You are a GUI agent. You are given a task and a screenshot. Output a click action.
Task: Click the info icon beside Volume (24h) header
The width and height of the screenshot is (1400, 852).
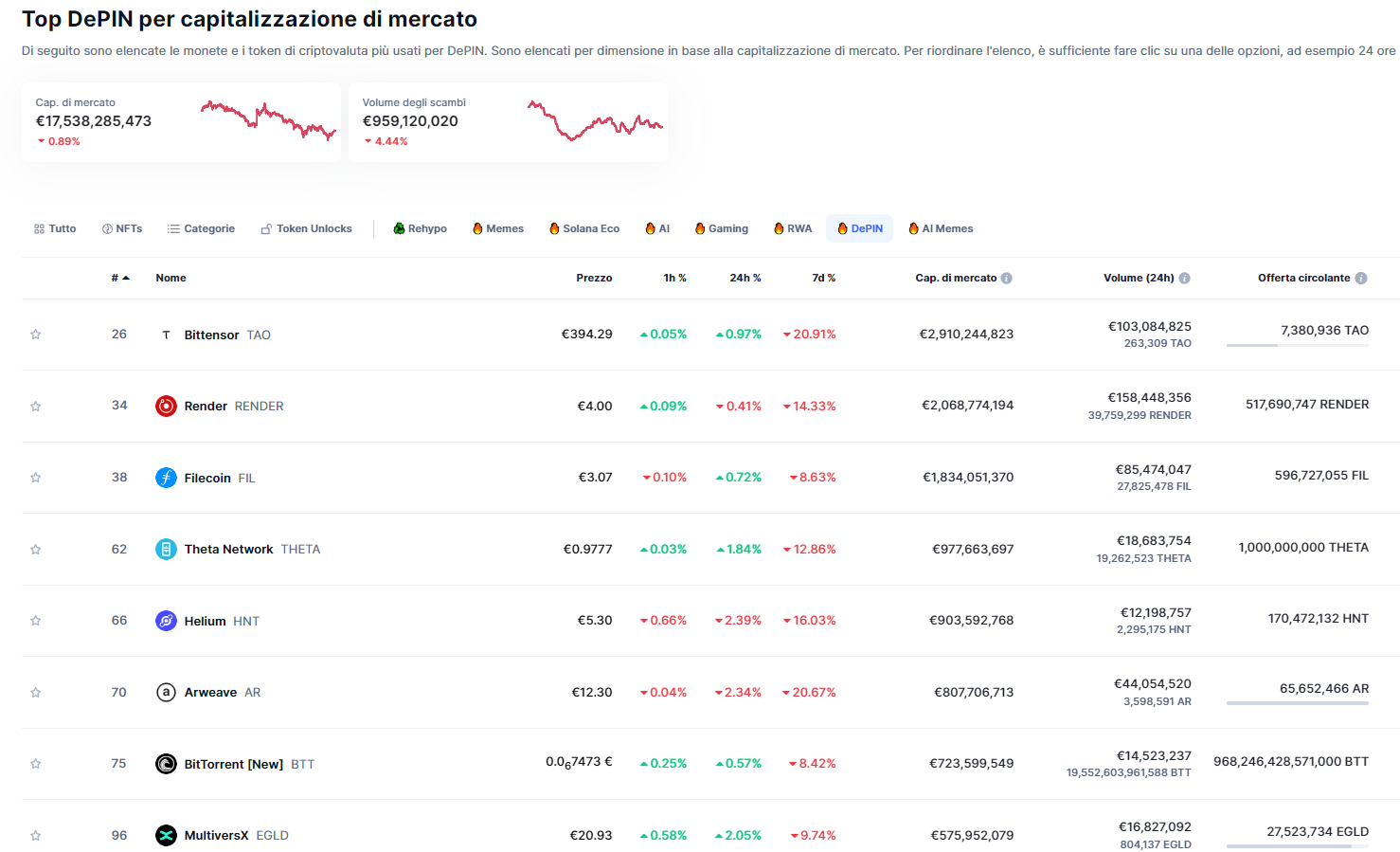point(1185,278)
